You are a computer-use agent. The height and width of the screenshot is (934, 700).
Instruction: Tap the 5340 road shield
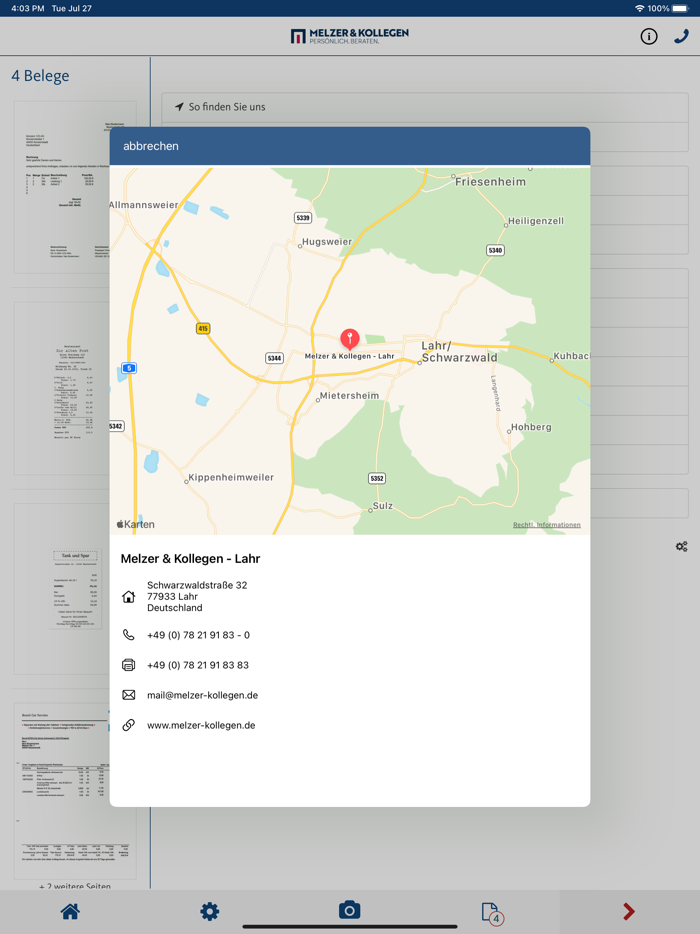coord(496,250)
